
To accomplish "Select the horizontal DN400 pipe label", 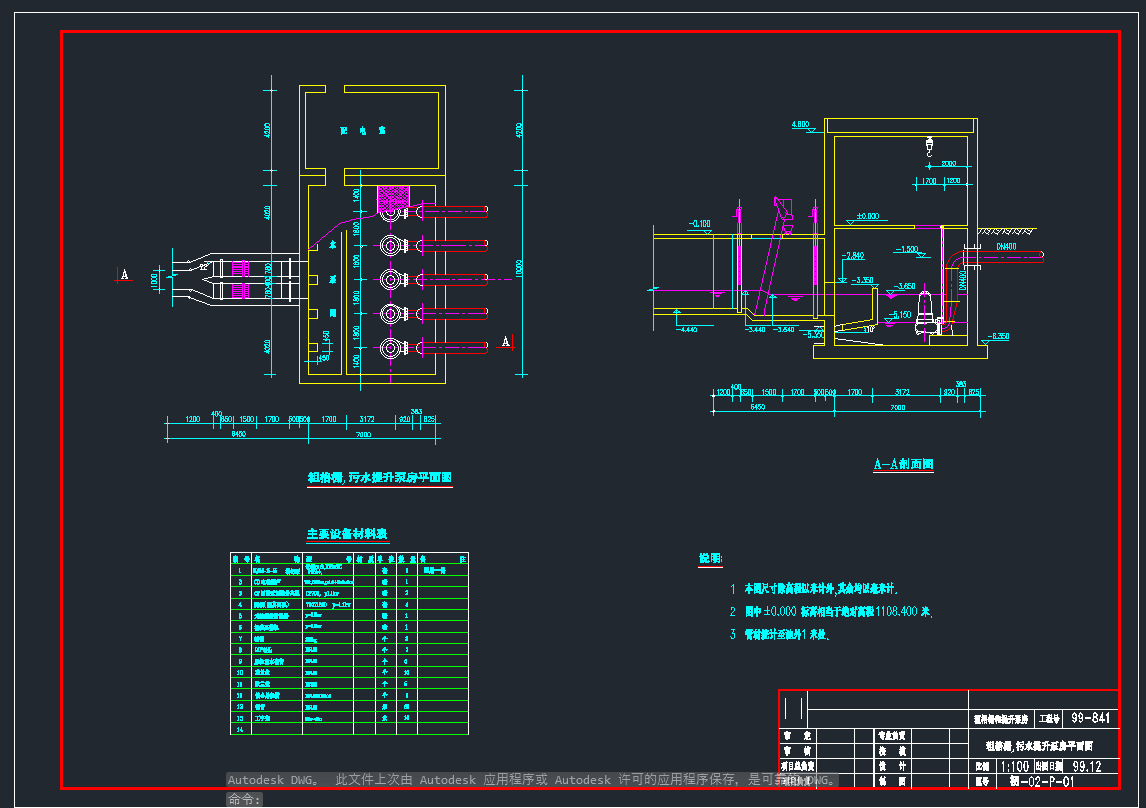I will coord(1006,247).
